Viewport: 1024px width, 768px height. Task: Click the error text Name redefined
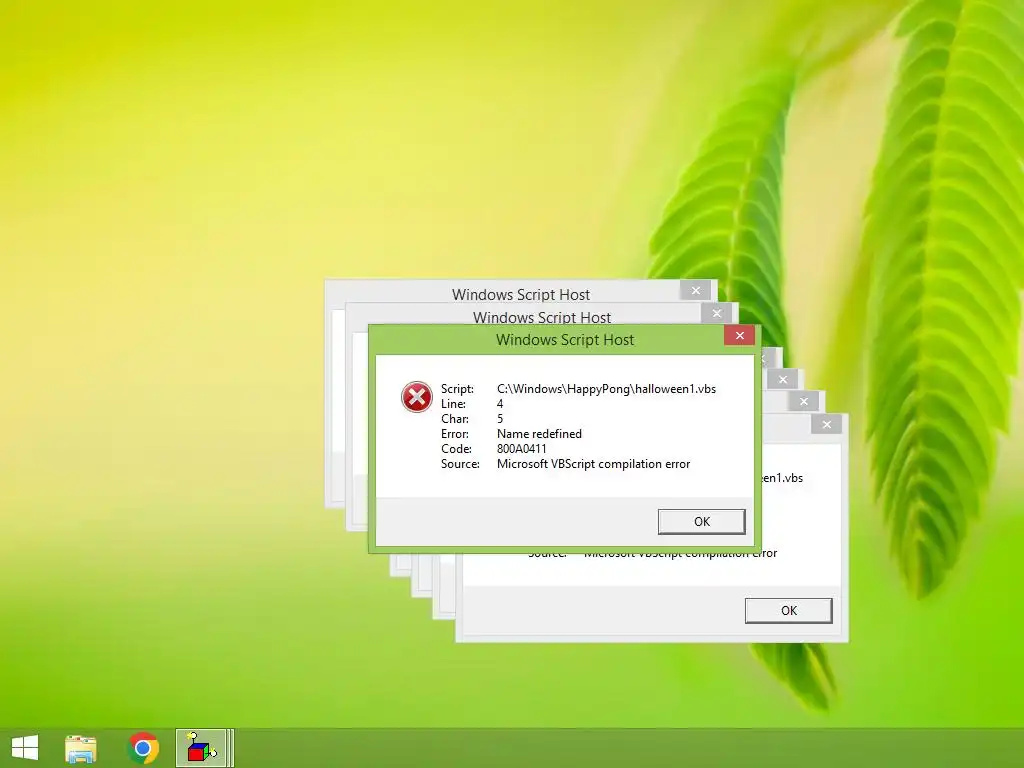tap(539, 434)
